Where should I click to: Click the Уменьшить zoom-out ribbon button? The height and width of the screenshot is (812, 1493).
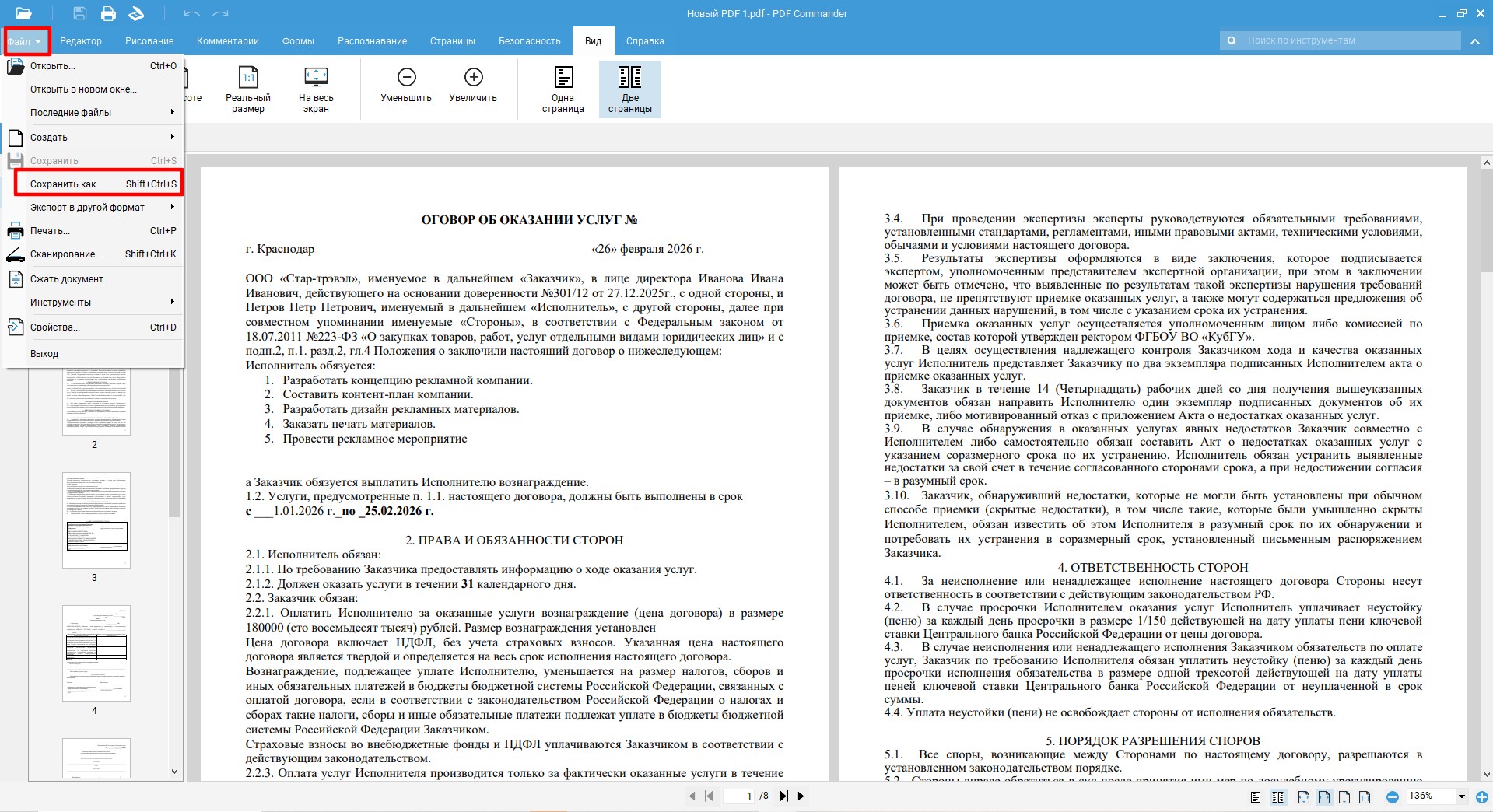pyautogui.click(x=406, y=86)
